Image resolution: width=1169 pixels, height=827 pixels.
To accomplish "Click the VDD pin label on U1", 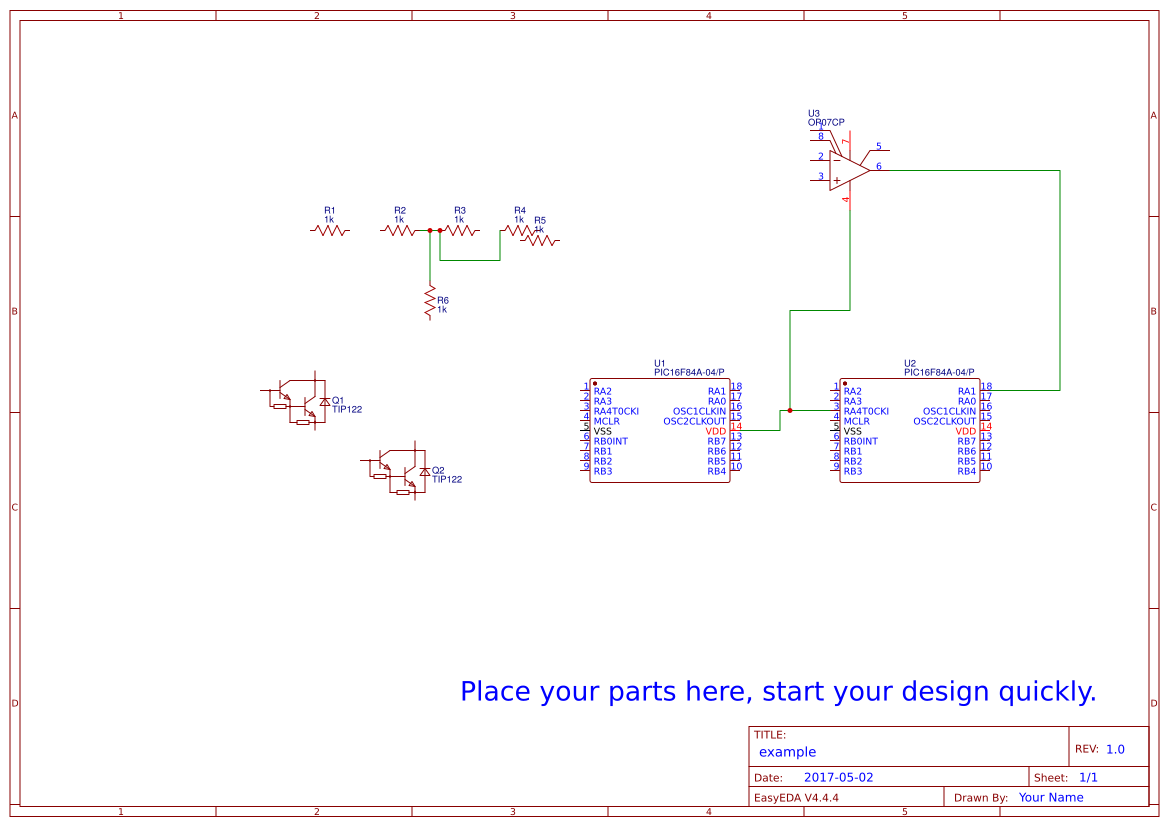I will pos(716,432).
